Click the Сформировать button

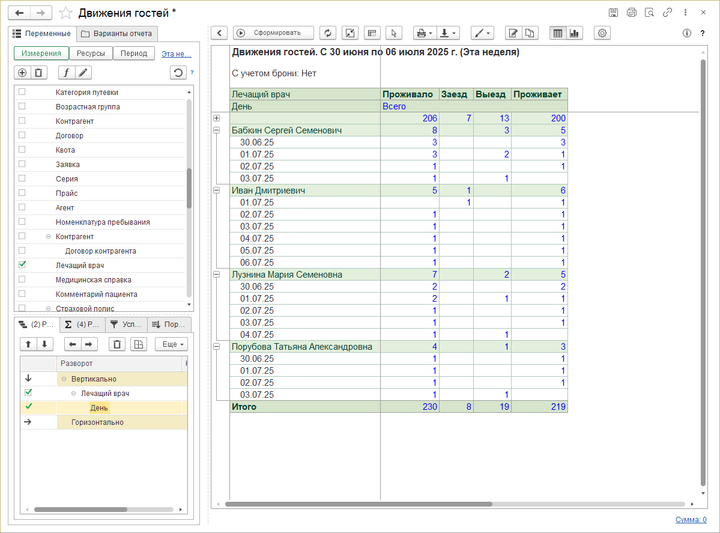pos(273,33)
